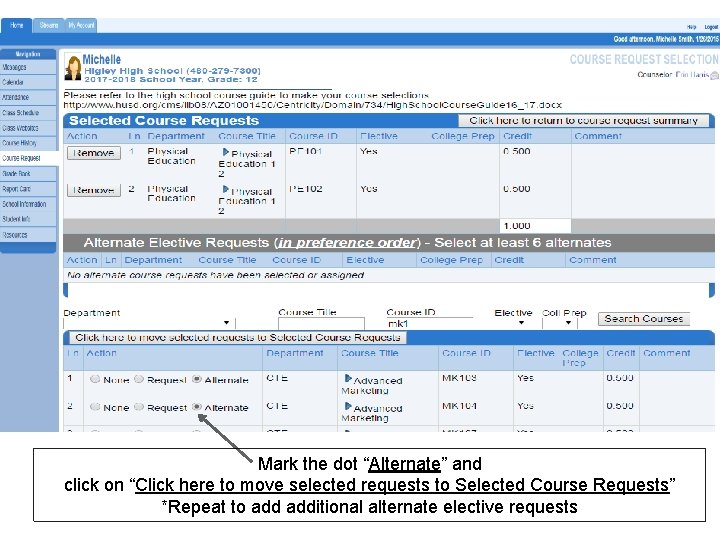The width and height of the screenshot is (720, 540).
Task: Open the Elective filter dropdown
Action: (521, 323)
